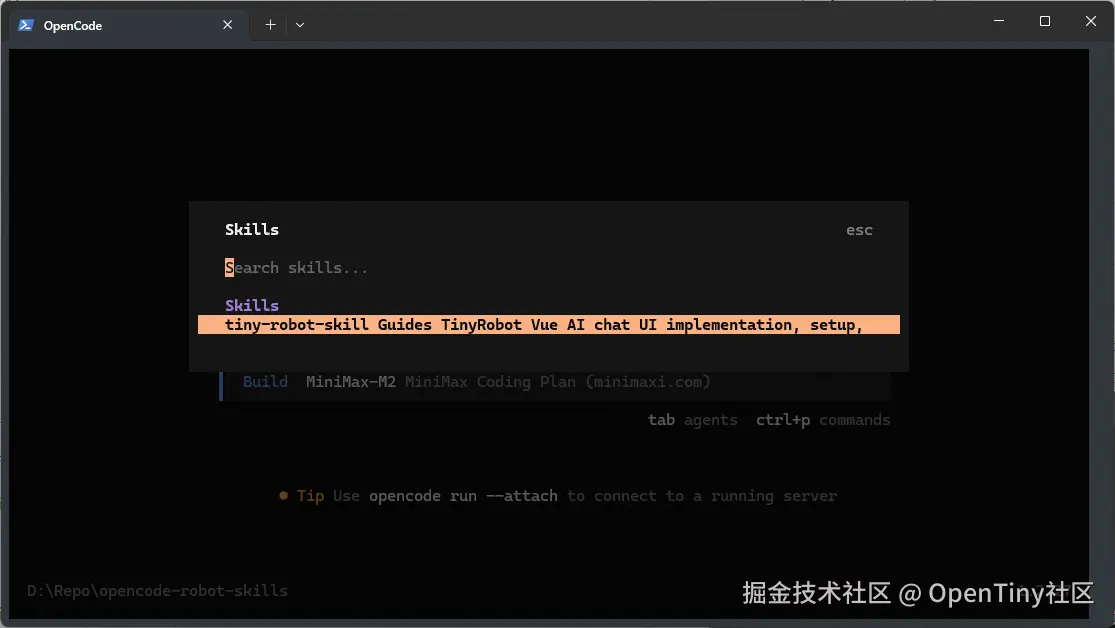This screenshot has height=628, width=1115.
Task: Close the OpenCode tab
Action: click(x=228, y=25)
